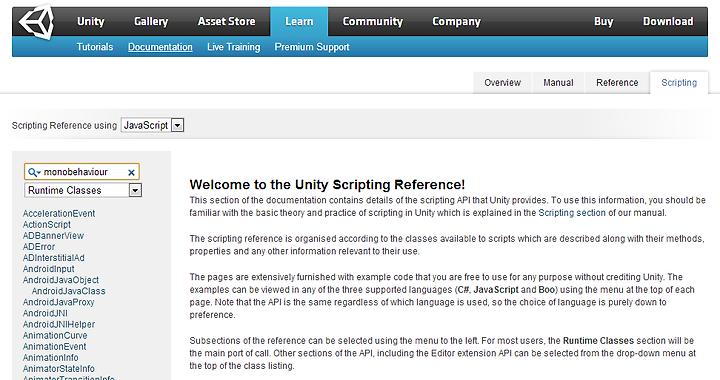Switch to the Reference tab
The height and width of the screenshot is (380, 720).
point(617,83)
